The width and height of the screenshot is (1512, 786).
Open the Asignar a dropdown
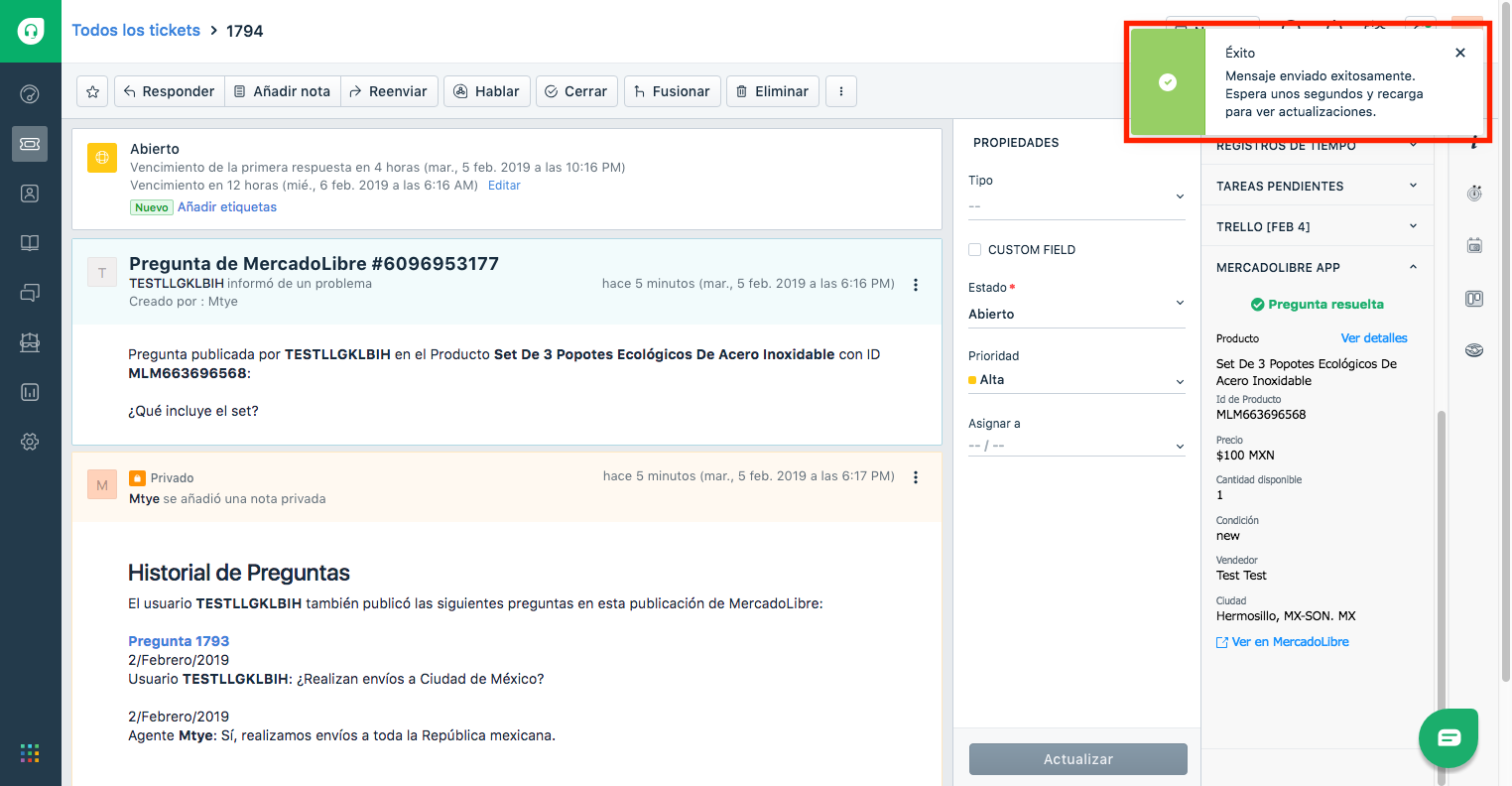click(x=1076, y=446)
